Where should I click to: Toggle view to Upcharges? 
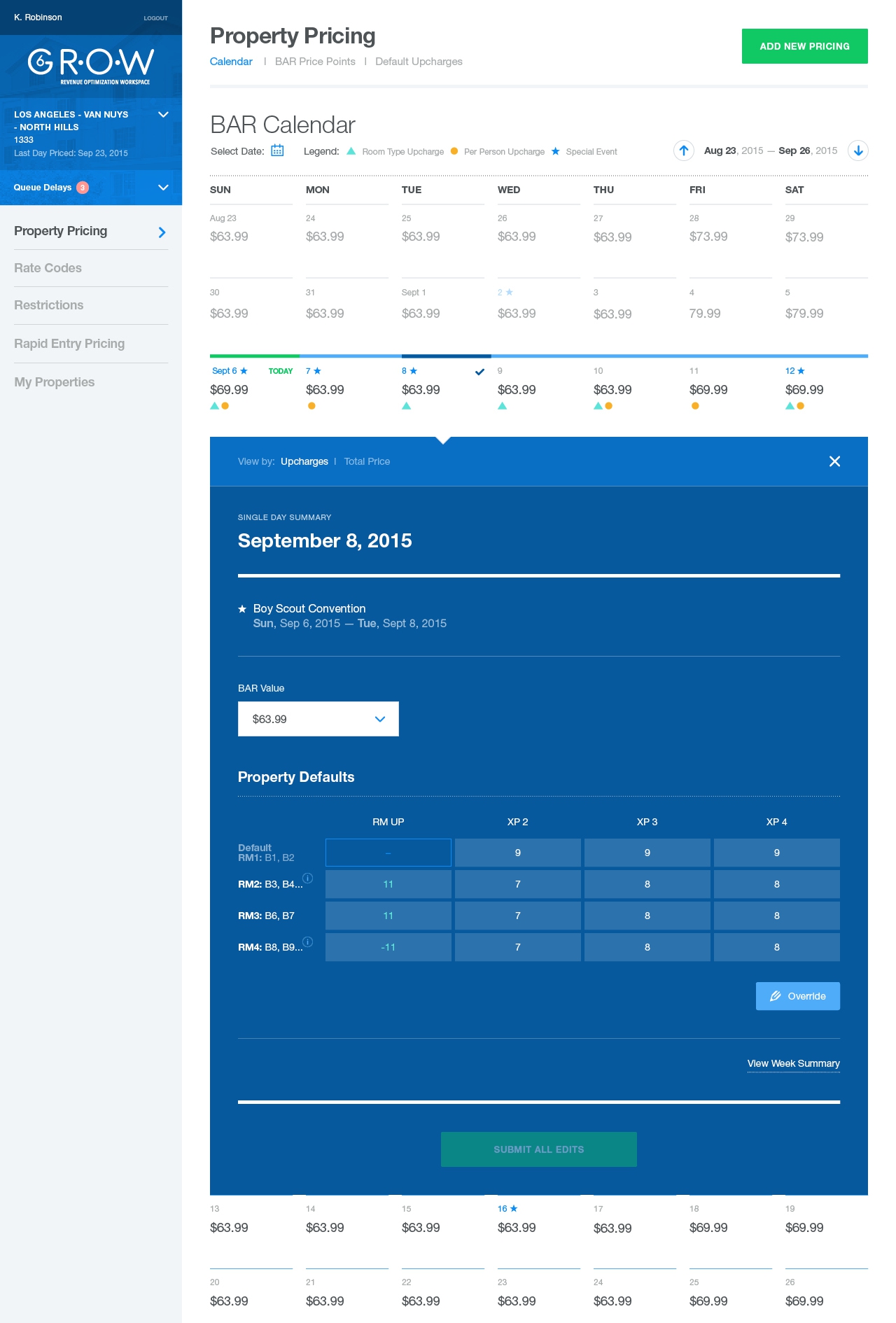pyautogui.click(x=304, y=461)
